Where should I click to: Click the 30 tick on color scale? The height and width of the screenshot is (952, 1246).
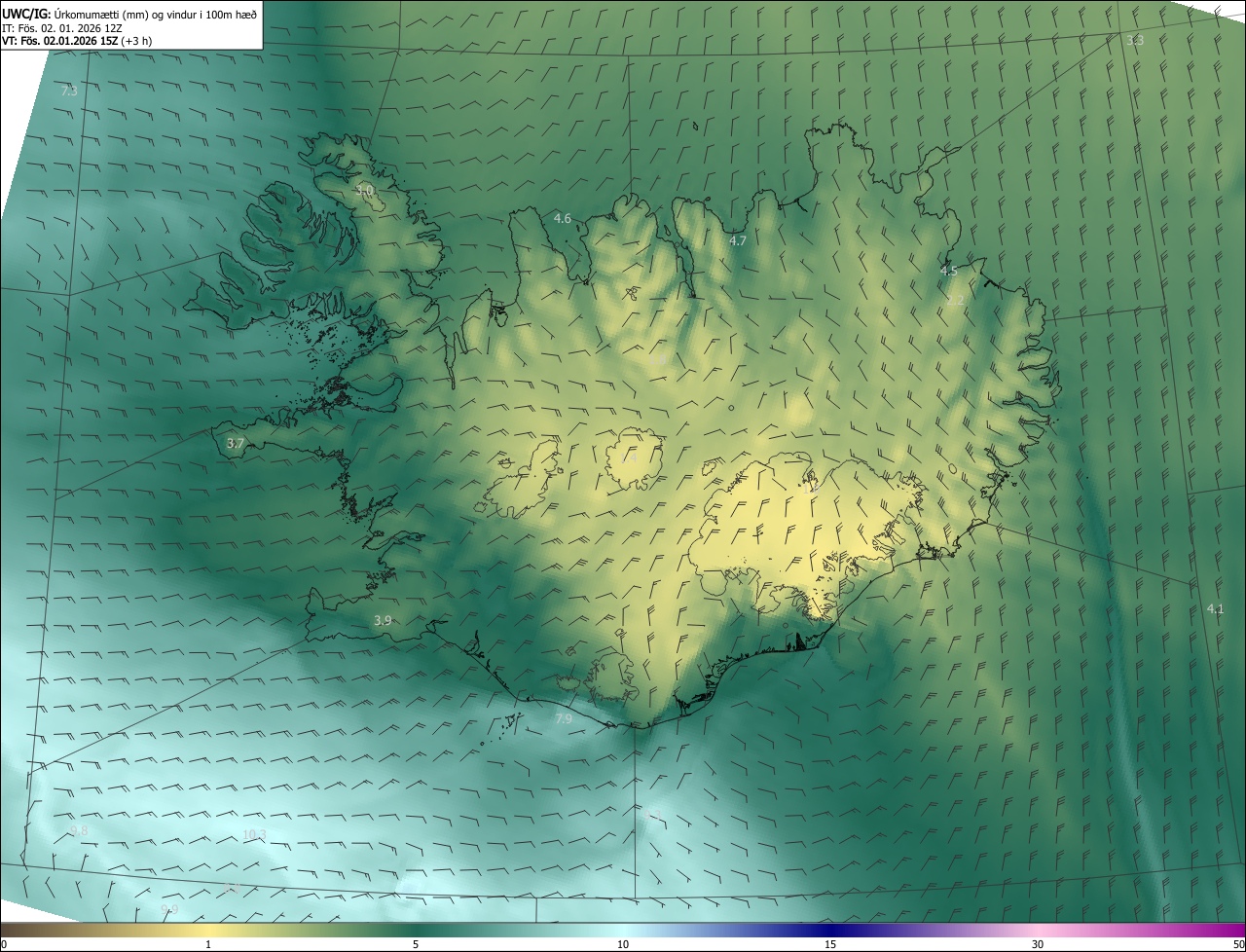tap(1038, 944)
